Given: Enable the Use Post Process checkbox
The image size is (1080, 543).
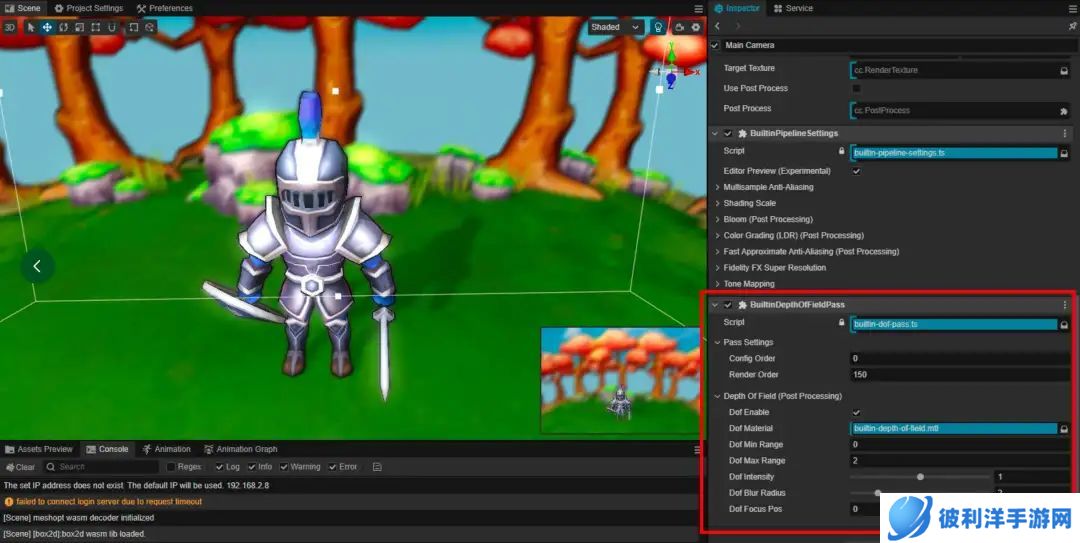Looking at the screenshot, I should pos(856,88).
